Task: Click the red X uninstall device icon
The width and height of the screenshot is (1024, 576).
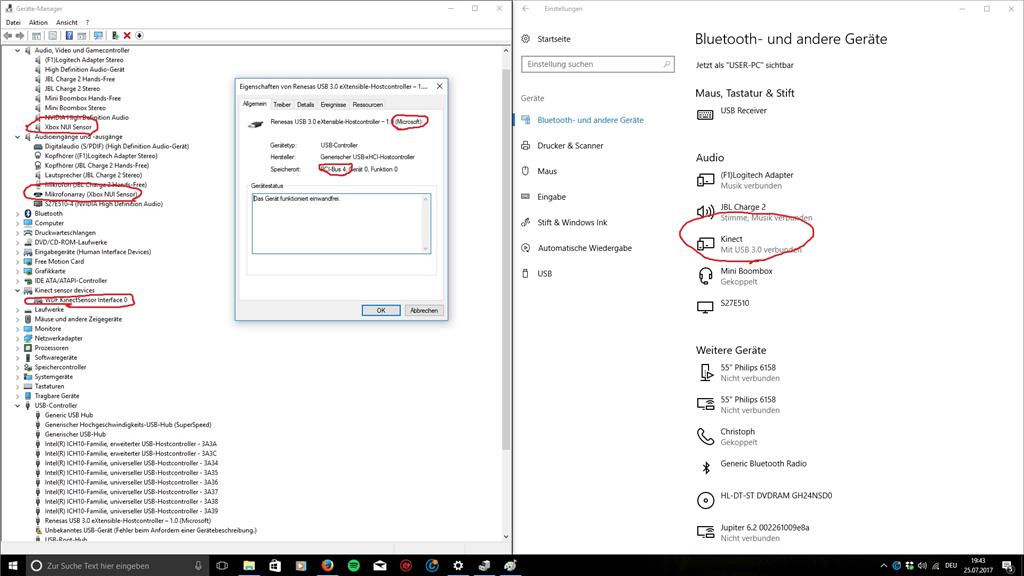Action: [127, 36]
